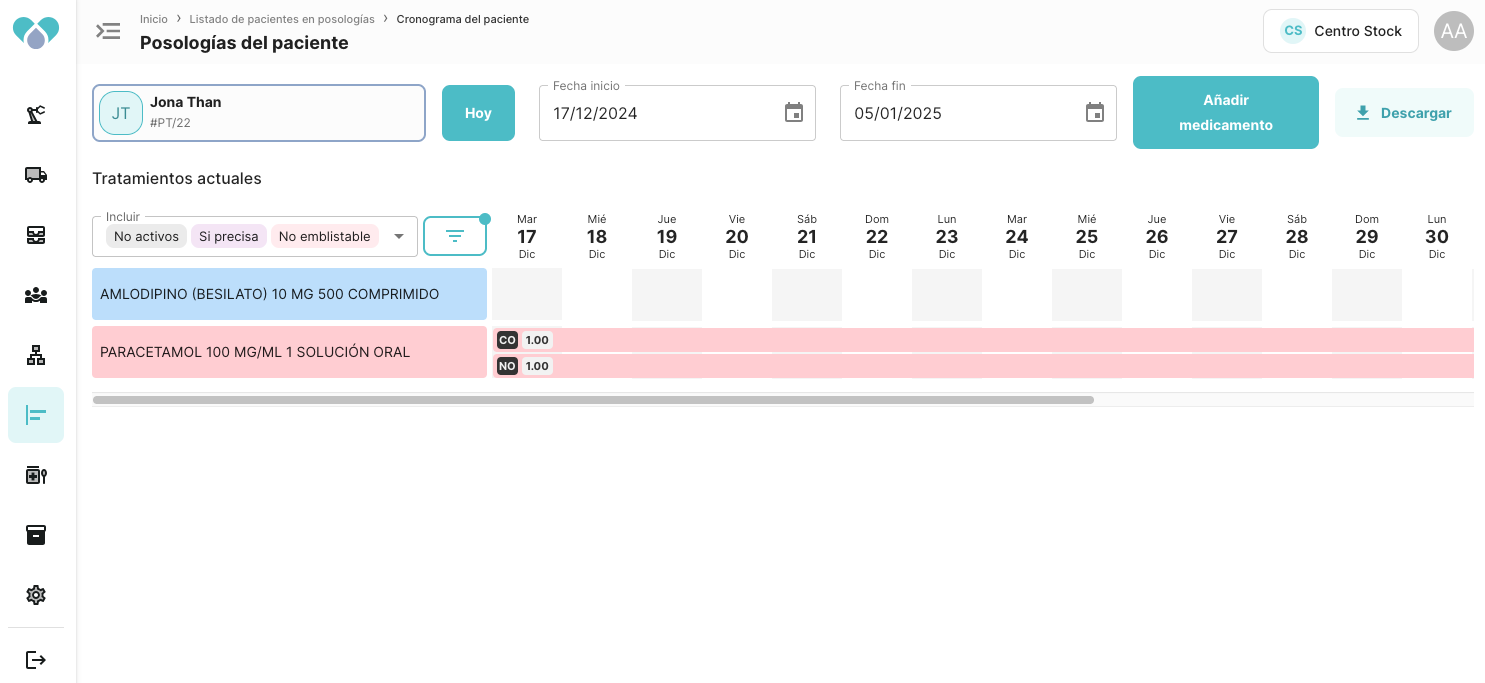Viewport: 1485px width, 683px height.
Task: Select the Amlodipino 10 MG treatment row
Action: click(289, 294)
